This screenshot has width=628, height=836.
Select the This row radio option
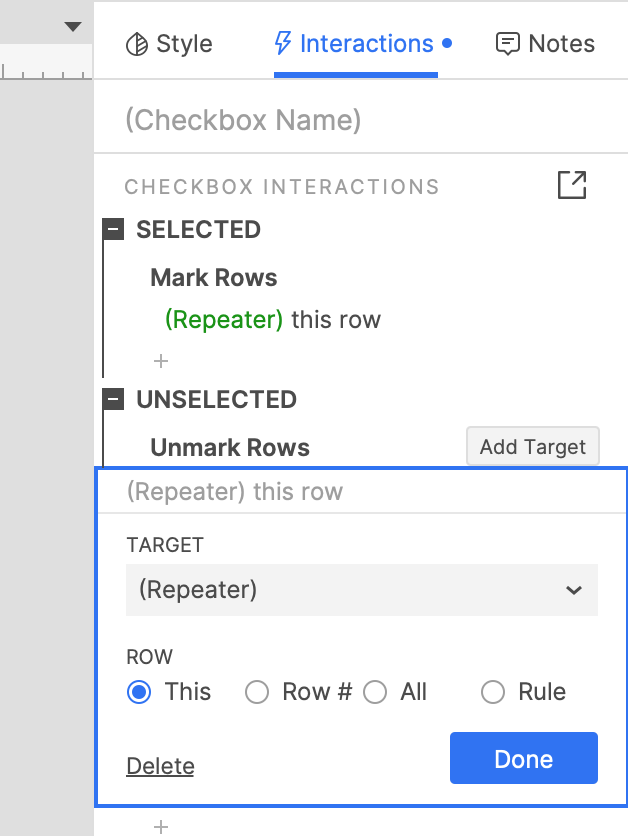point(140,692)
